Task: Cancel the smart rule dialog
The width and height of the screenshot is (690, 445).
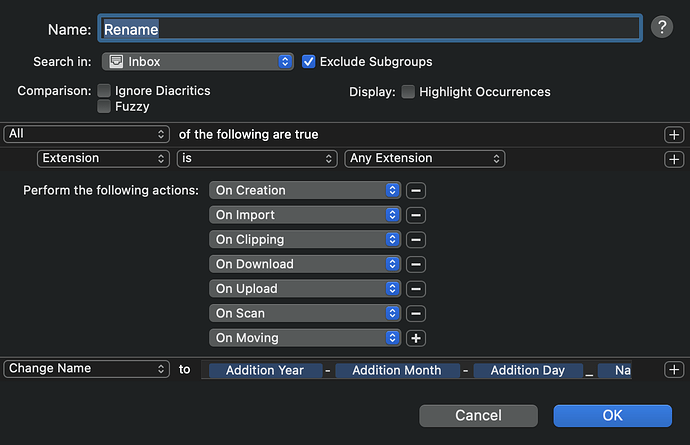Action: pyautogui.click(x=478, y=416)
